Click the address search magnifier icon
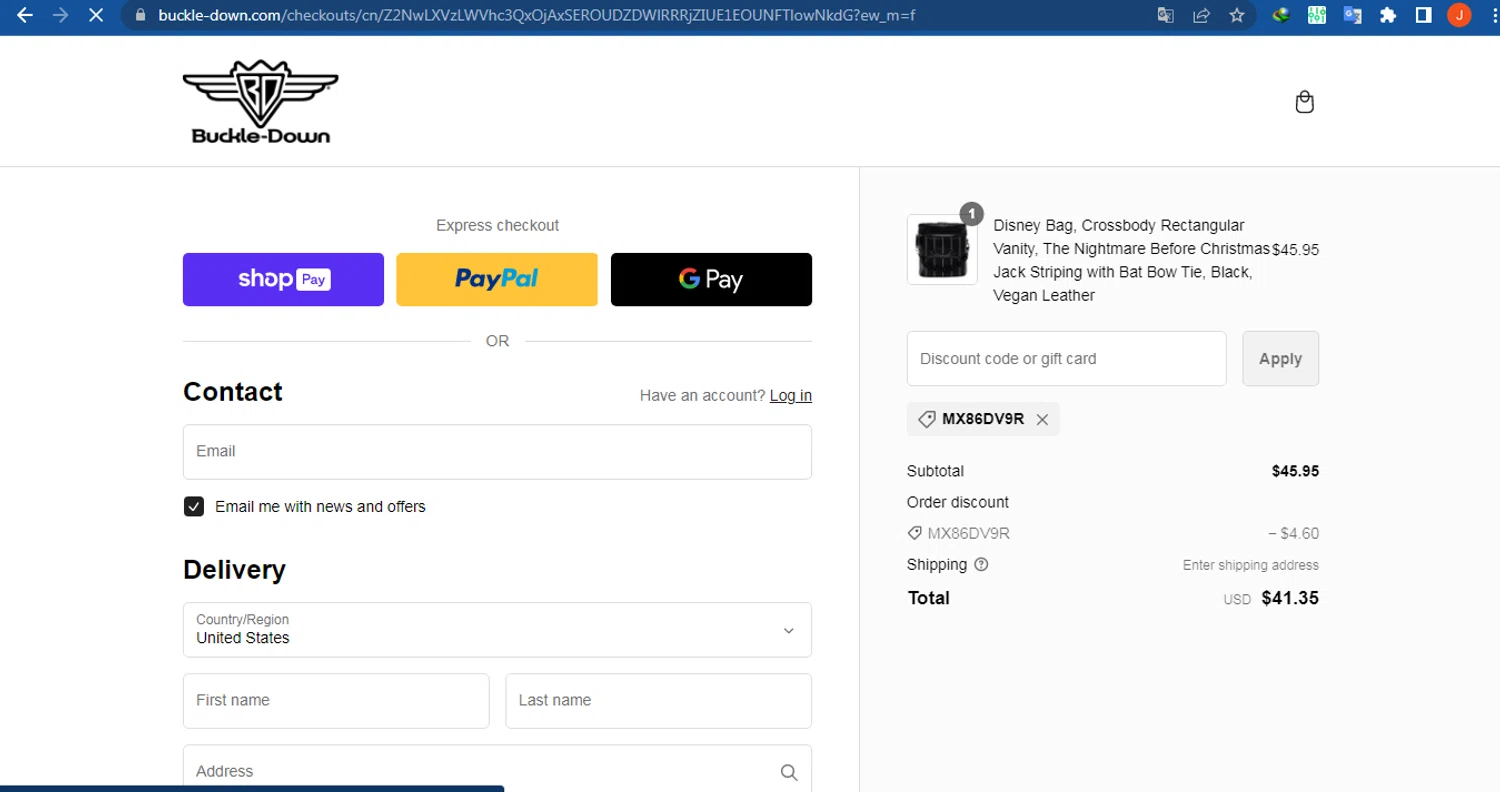The image size is (1500, 792). tap(789, 772)
